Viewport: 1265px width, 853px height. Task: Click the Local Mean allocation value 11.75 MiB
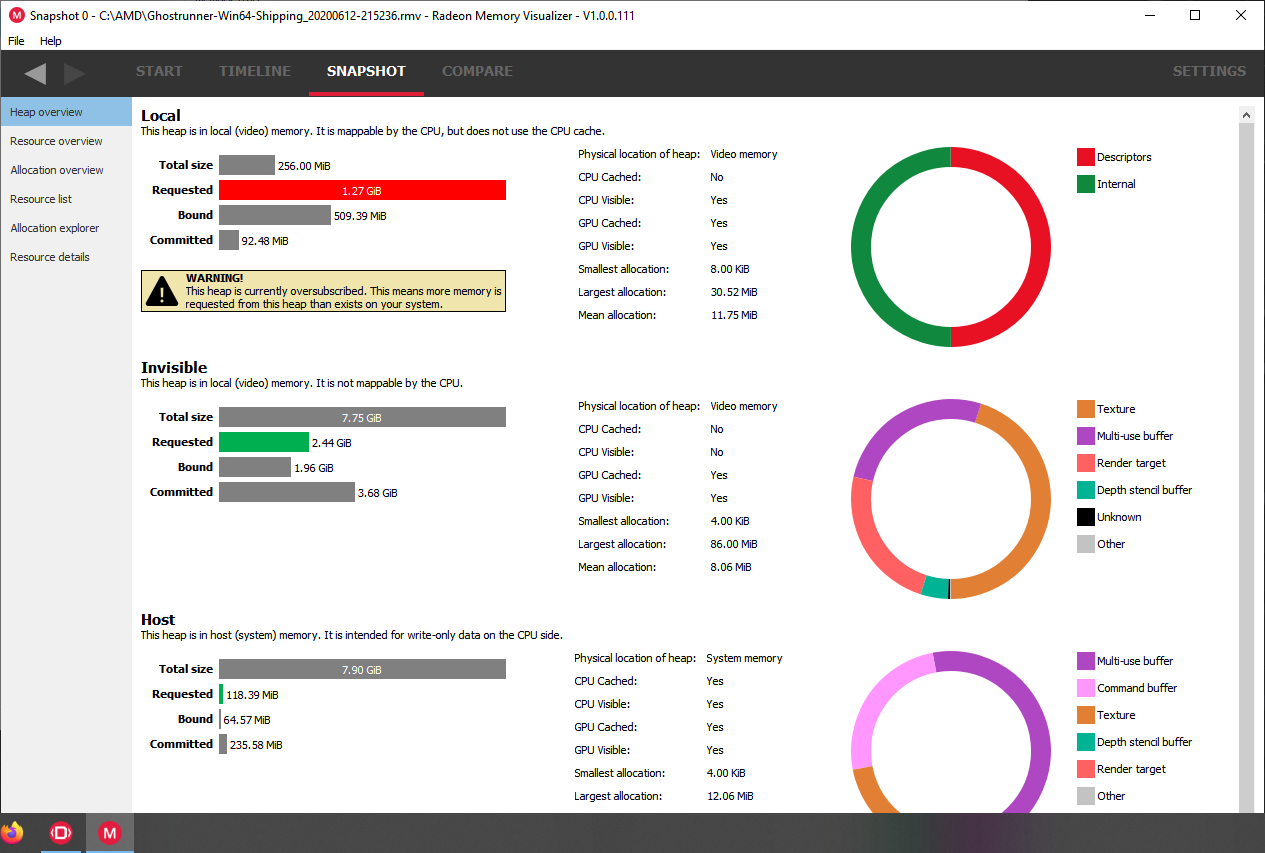tap(734, 315)
